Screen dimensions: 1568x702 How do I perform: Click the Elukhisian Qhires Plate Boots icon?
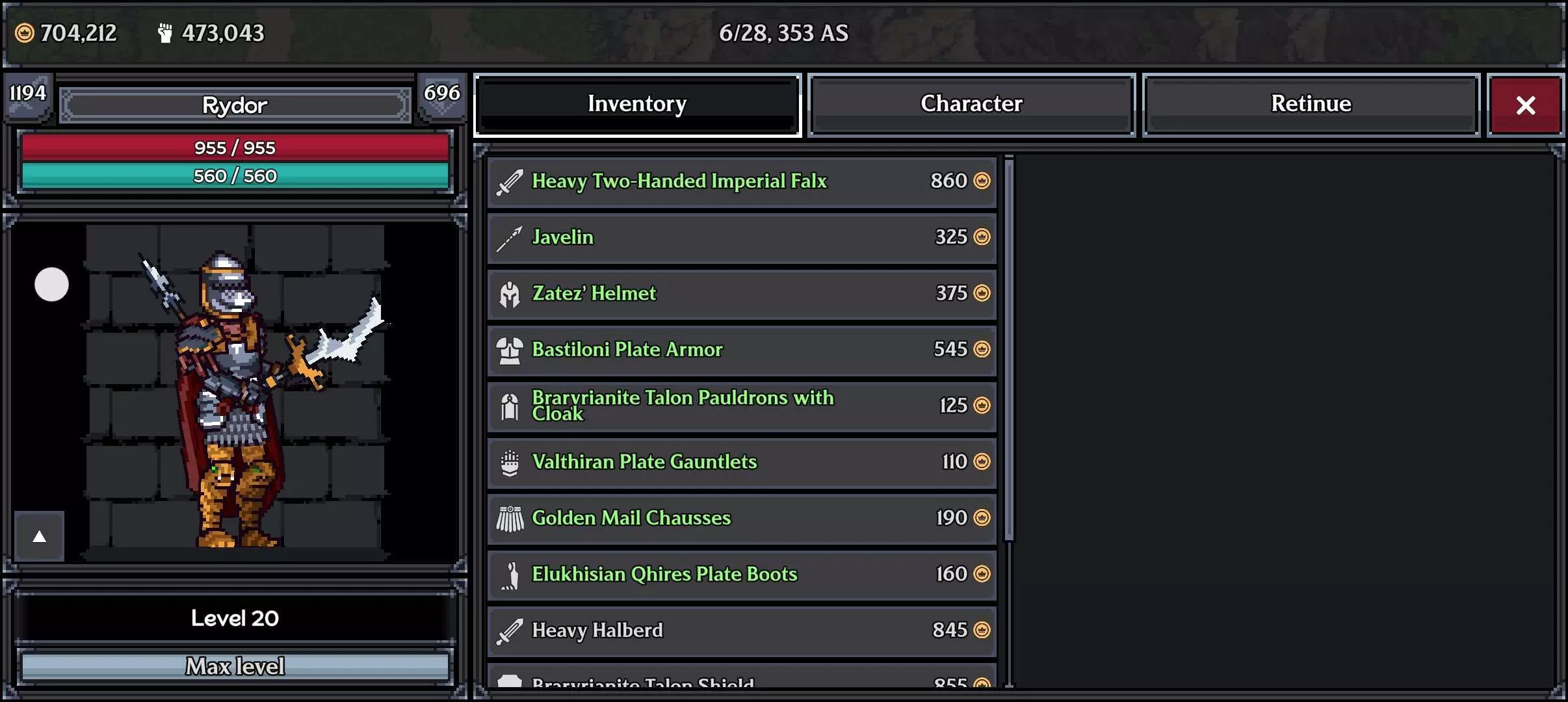tap(510, 575)
